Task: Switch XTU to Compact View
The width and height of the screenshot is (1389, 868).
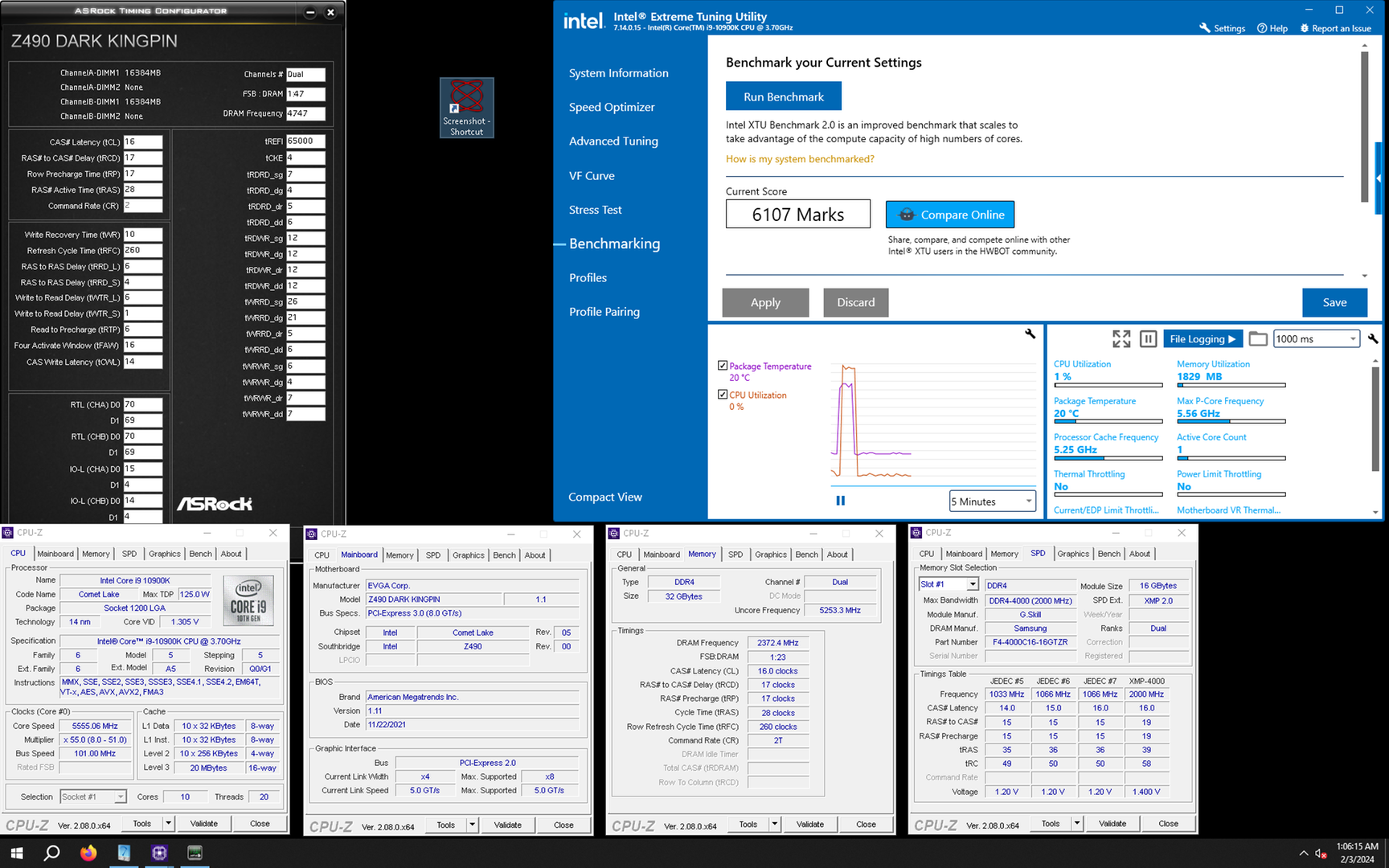Action: pyautogui.click(x=605, y=497)
